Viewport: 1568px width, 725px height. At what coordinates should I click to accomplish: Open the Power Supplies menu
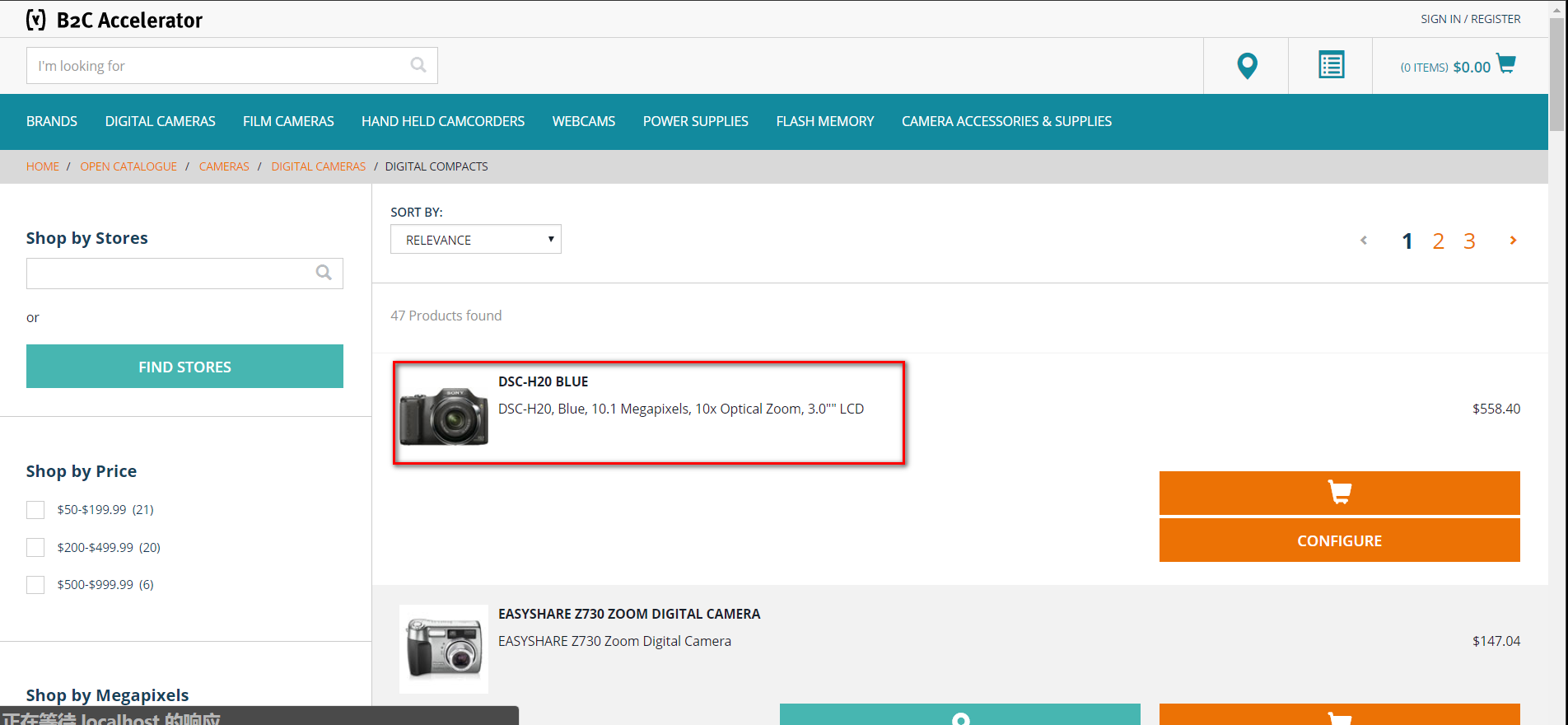point(696,121)
